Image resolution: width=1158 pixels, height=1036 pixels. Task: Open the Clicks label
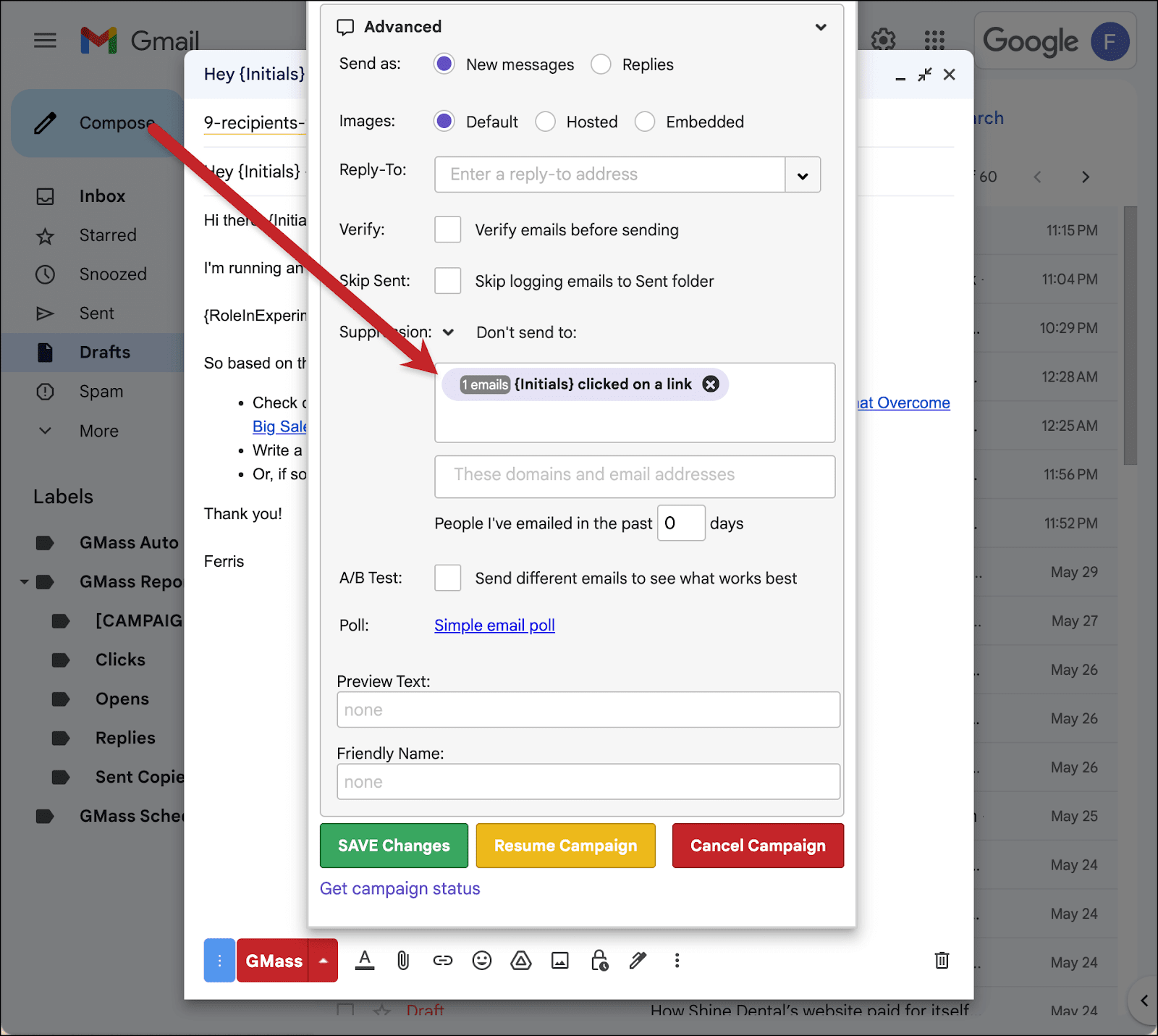pyautogui.click(x=120, y=660)
